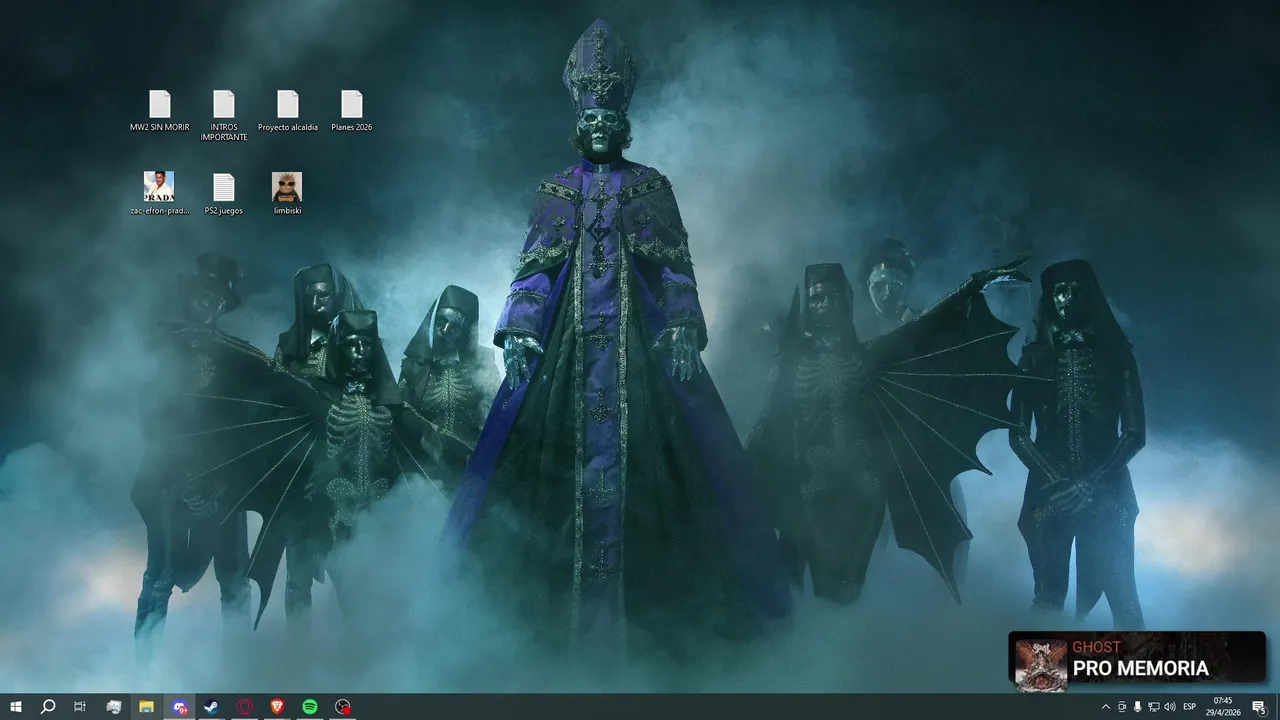Image resolution: width=1280 pixels, height=720 pixels.
Task: Open taskbar Search magnifier
Action: (48, 707)
